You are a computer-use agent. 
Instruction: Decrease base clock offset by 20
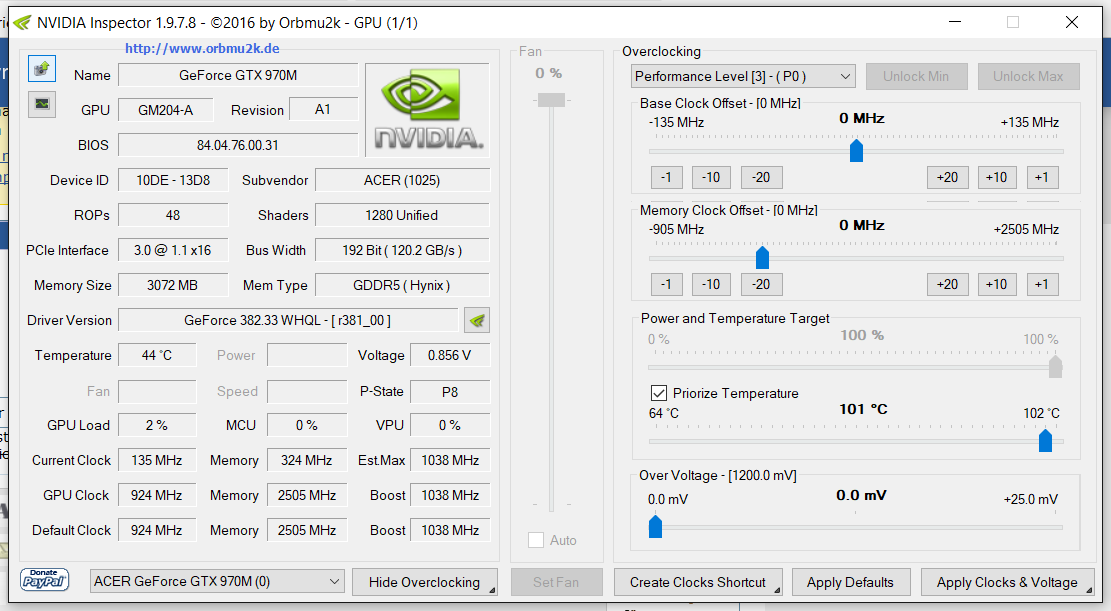[x=762, y=177]
